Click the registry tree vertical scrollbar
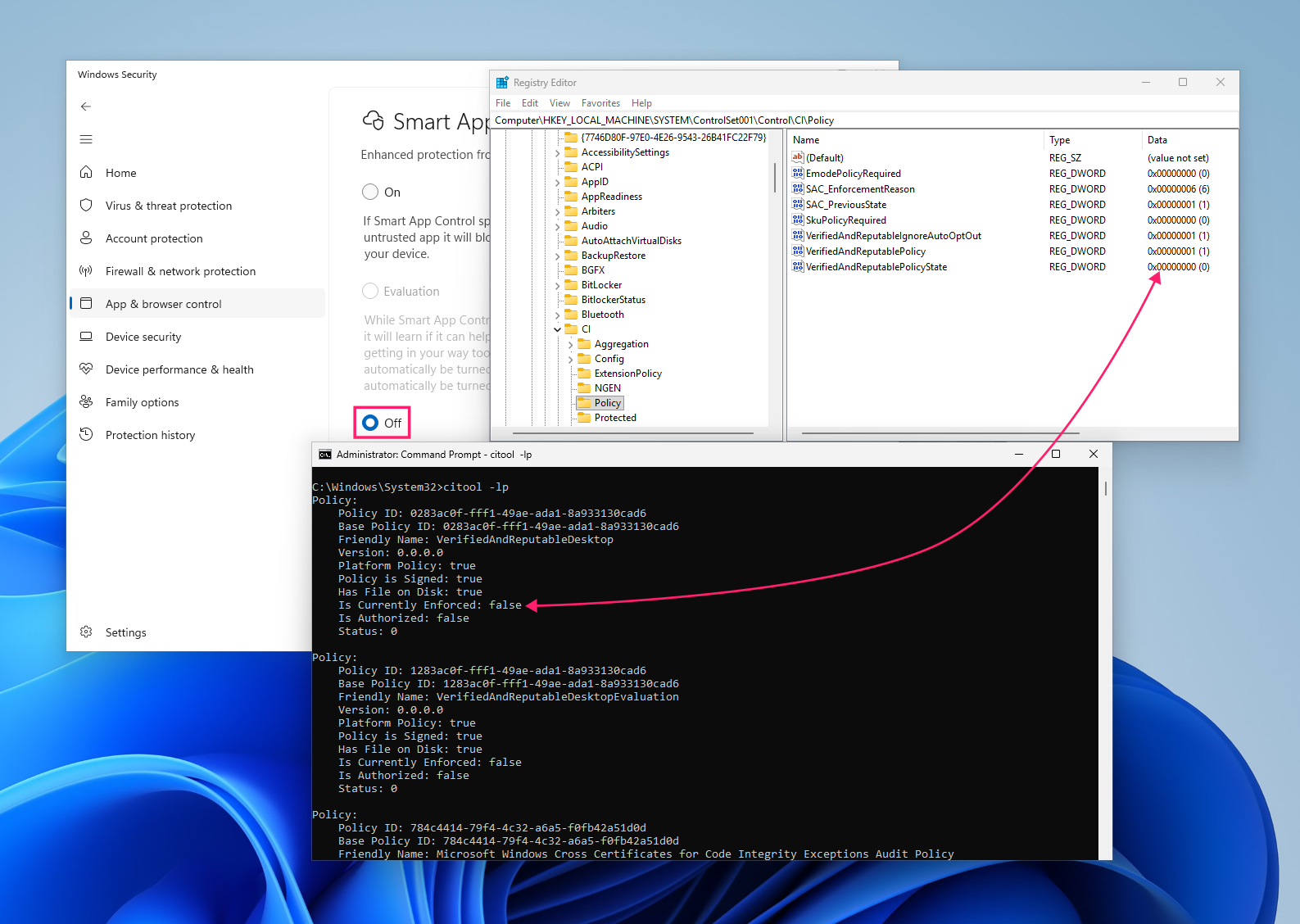 (774, 178)
